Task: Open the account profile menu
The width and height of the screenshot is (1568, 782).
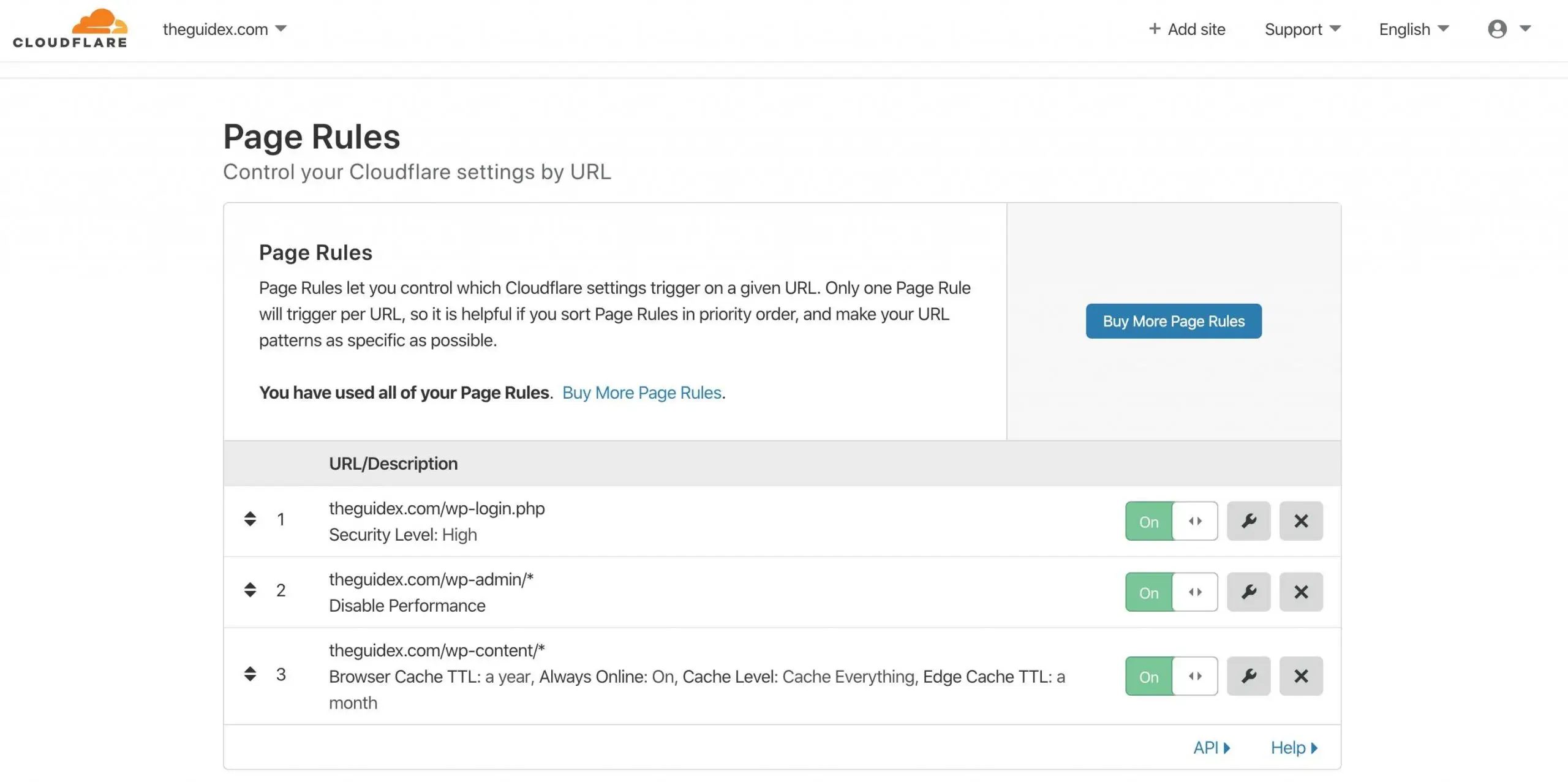Action: (1499, 29)
